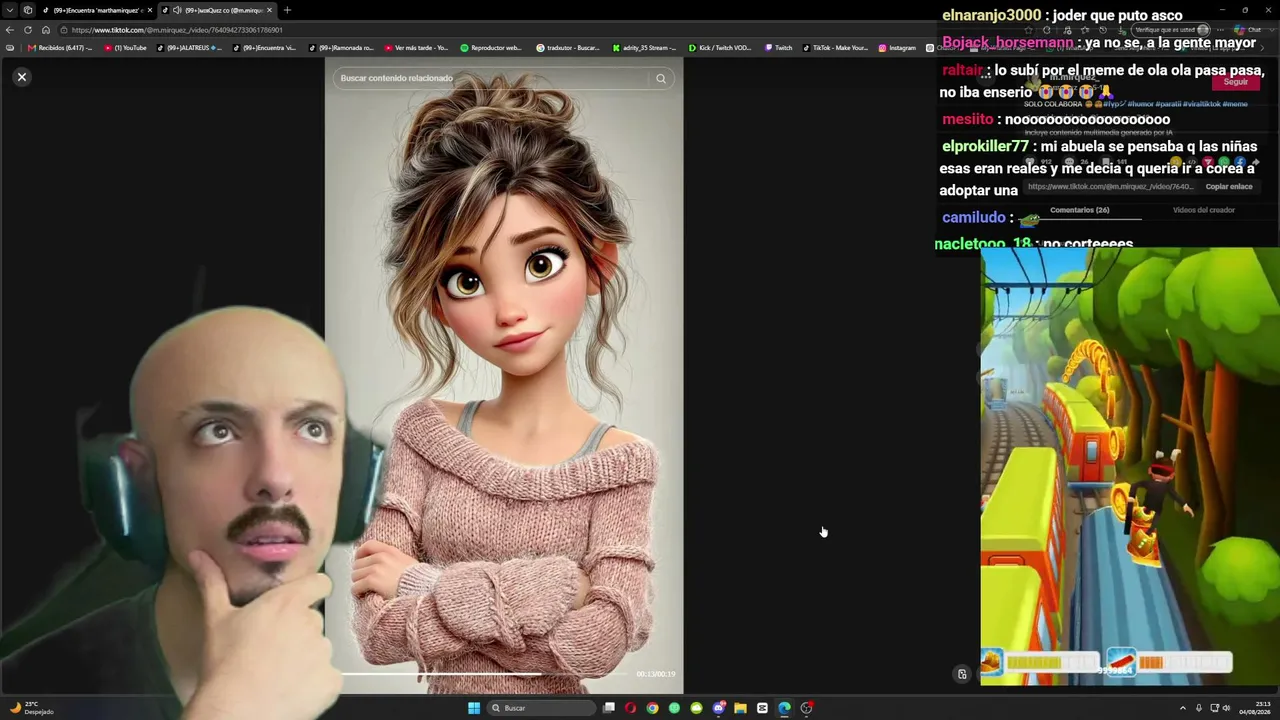Expand the browser tab search dropdown

[x=10, y=10]
